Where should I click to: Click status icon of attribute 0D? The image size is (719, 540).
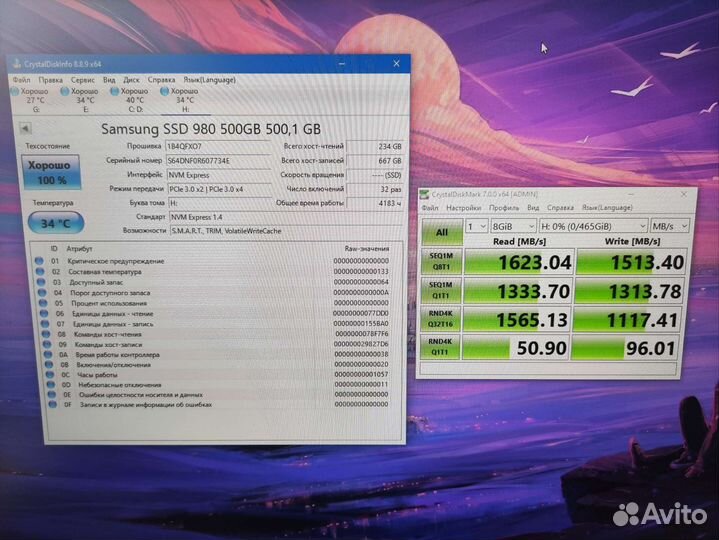[51, 385]
